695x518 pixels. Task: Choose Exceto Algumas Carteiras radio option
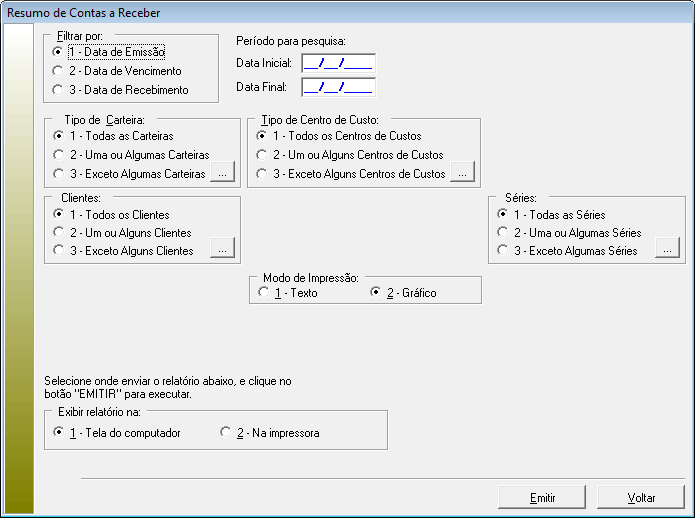(58, 174)
